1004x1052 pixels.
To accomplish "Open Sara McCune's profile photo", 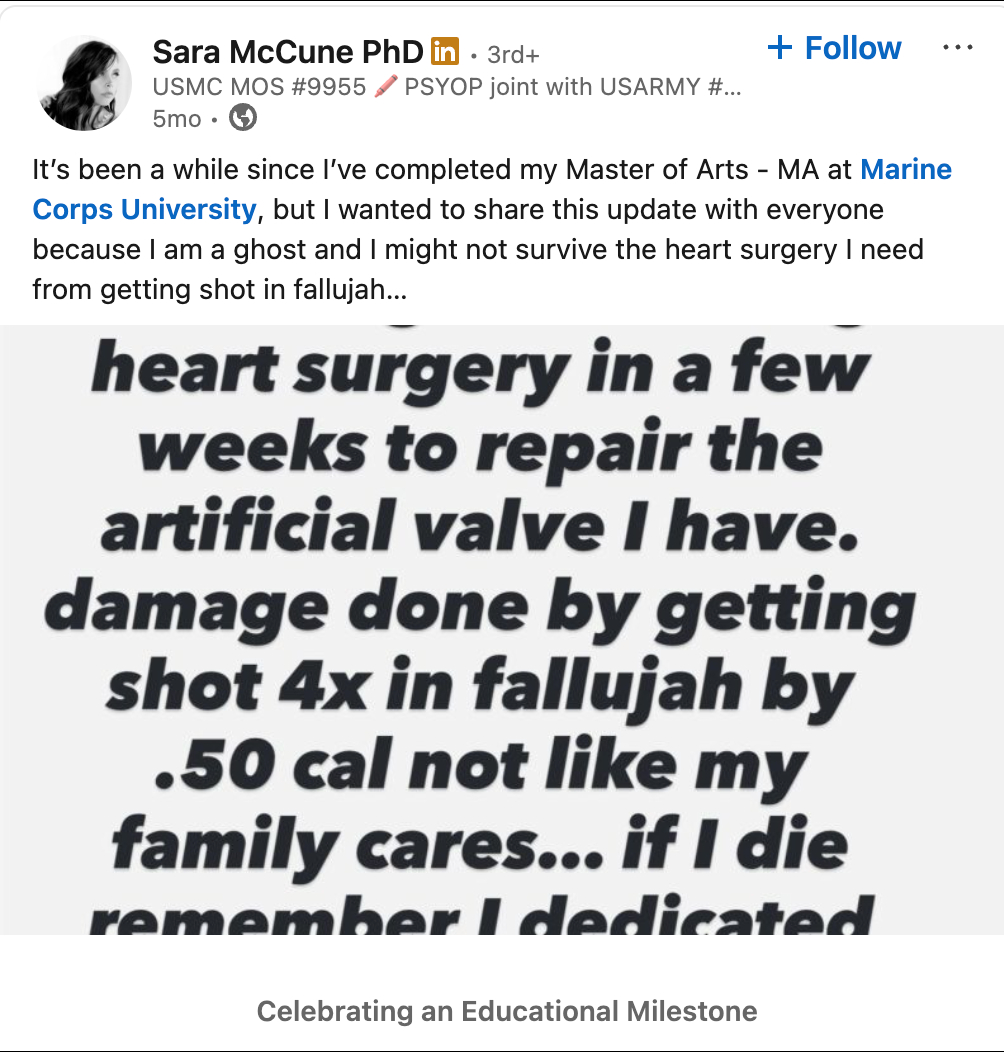I will 85,84.
